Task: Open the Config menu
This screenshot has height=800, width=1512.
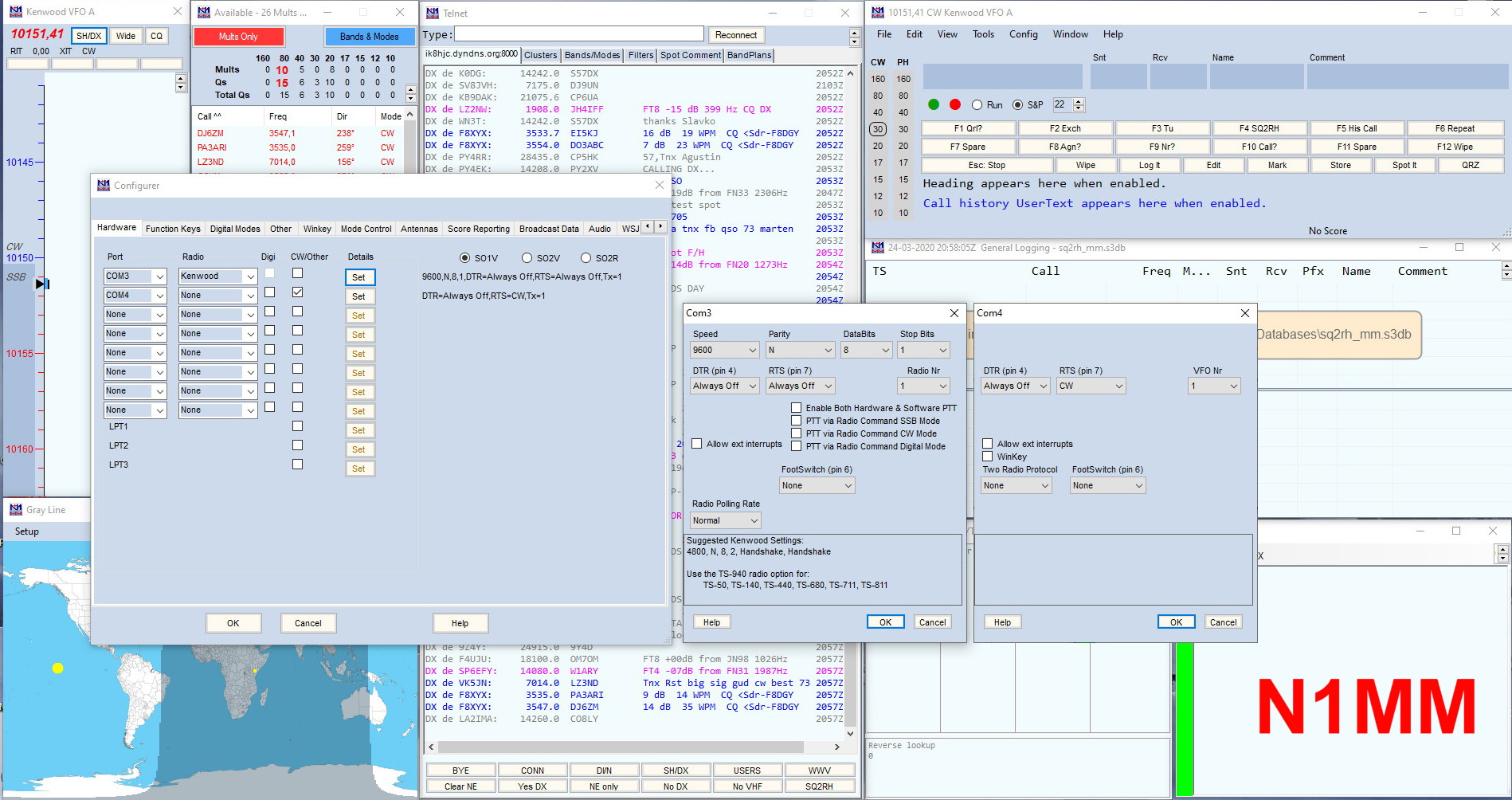Action: pyautogui.click(x=1023, y=34)
